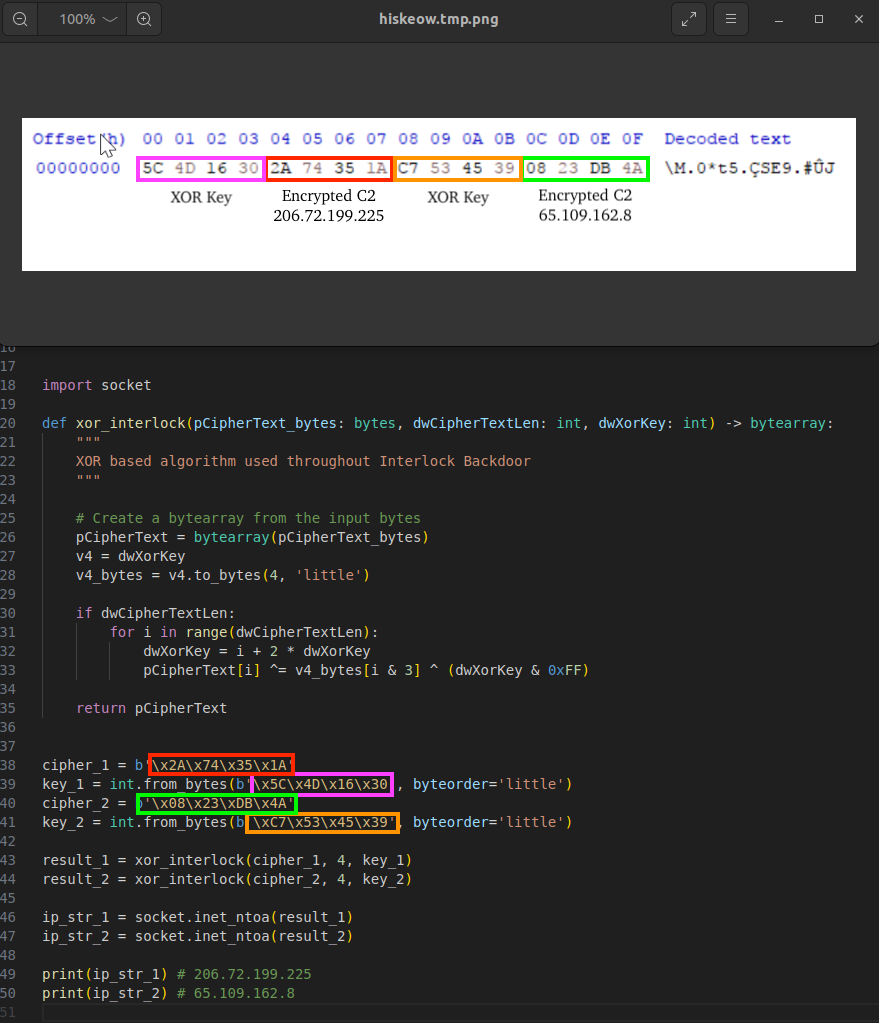Maximize the image viewer window
Screen dimensions: 879x1023
(819, 20)
